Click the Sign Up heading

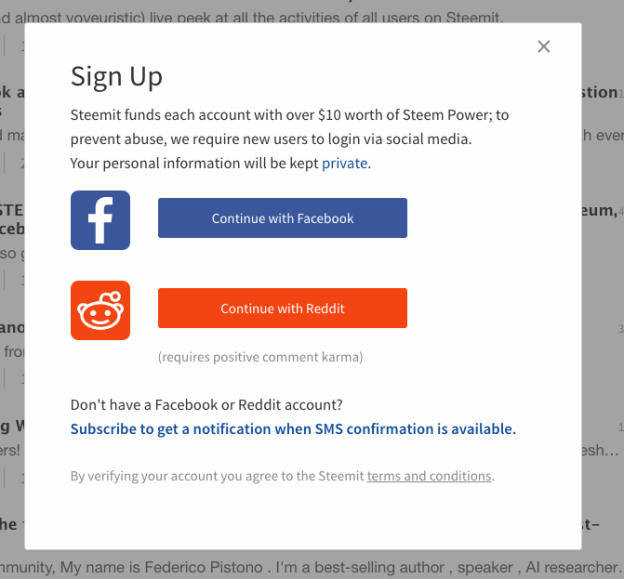(117, 76)
